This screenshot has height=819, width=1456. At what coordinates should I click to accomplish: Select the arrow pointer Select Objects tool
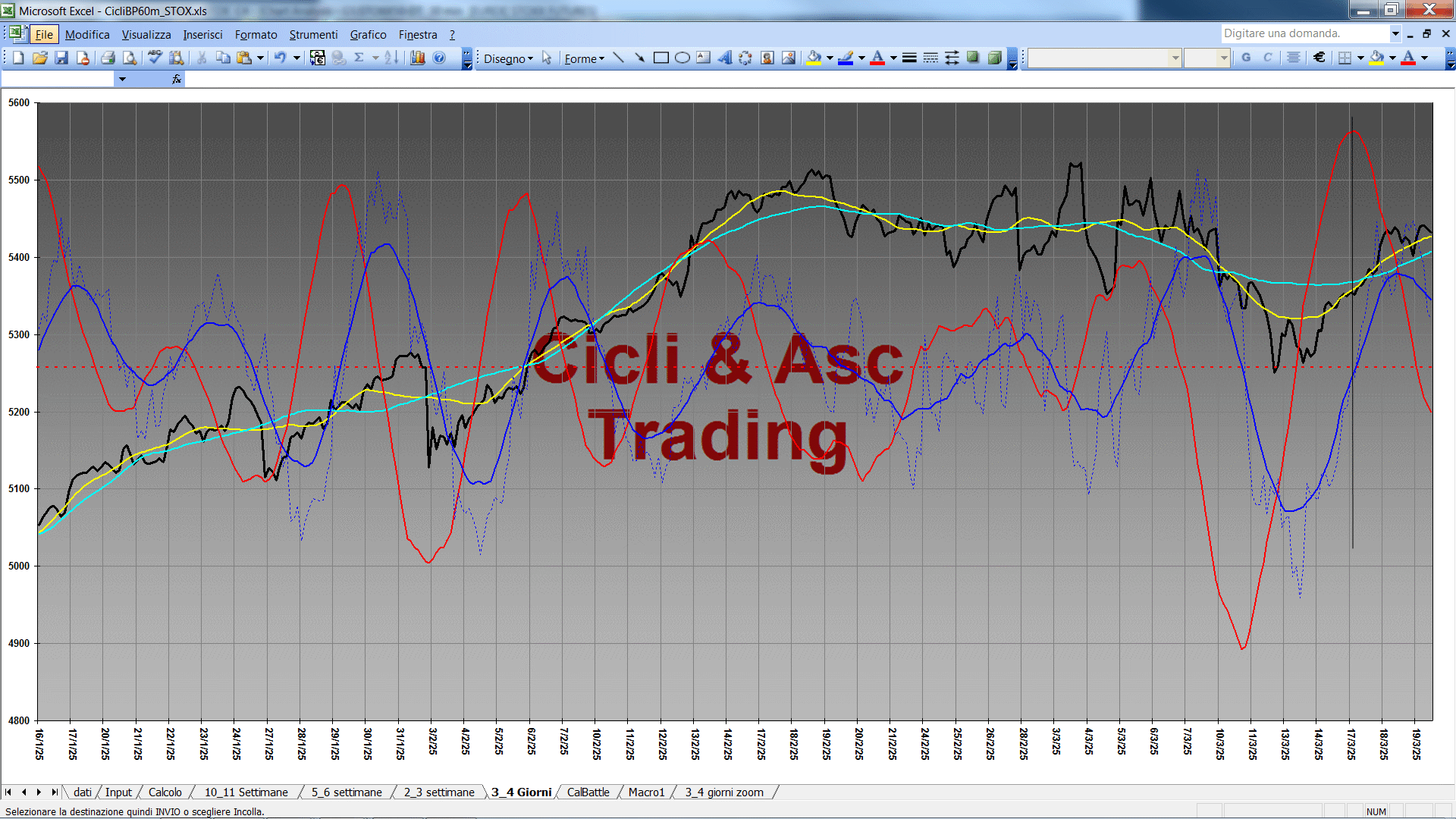point(547,58)
